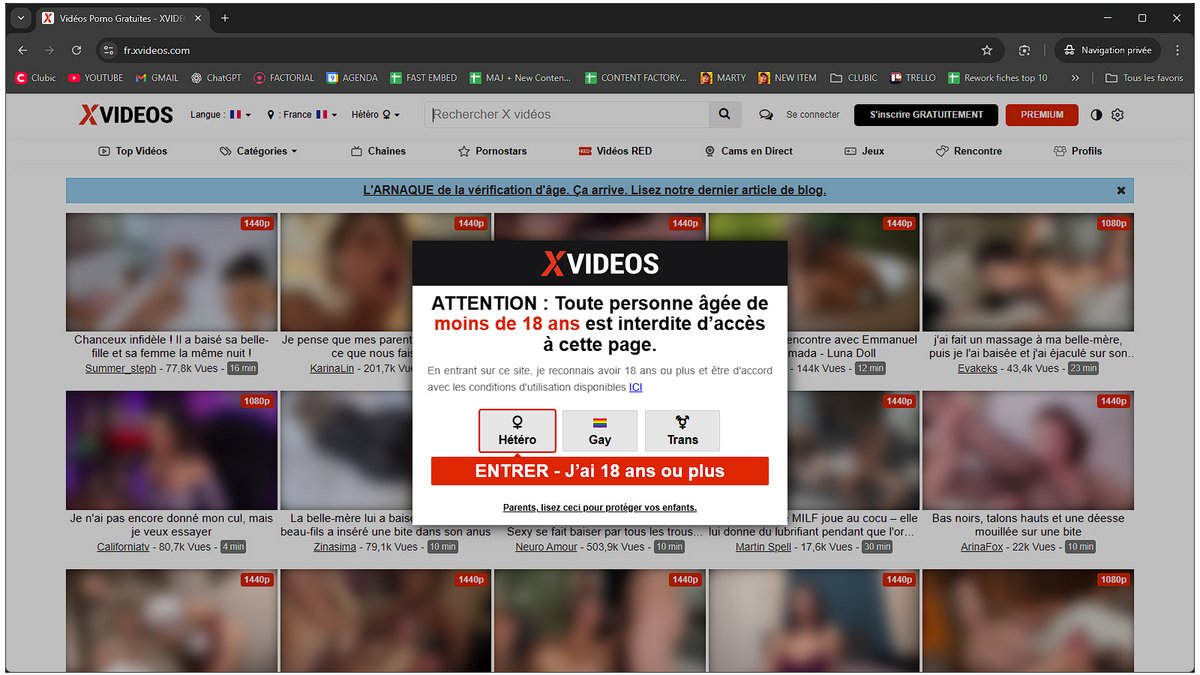Viewport: 1200px width, 675px height.
Task: Open the Chrome three-dot menu
Action: point(1179,50)
